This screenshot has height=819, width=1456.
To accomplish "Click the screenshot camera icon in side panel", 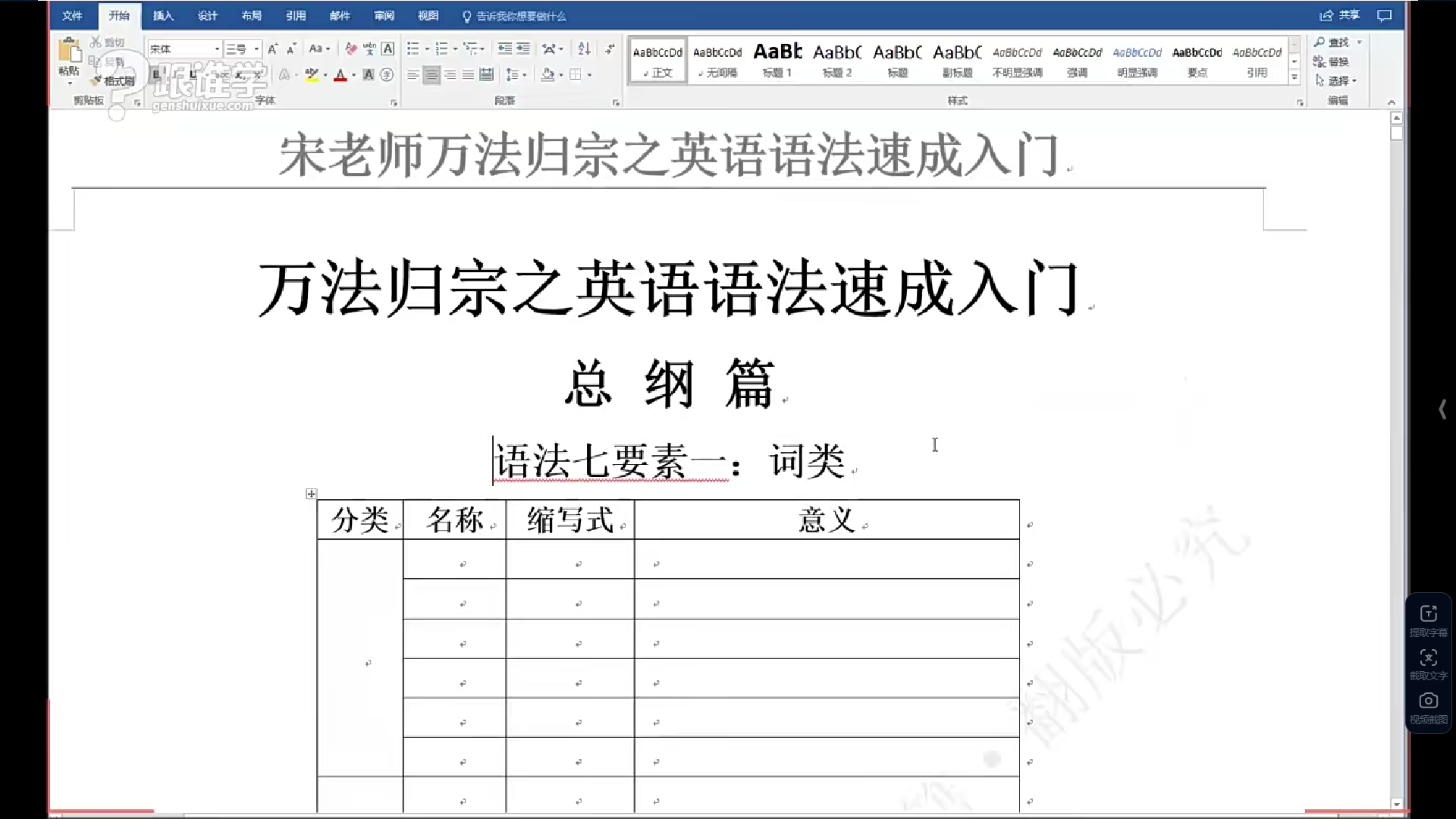I will coord(1429,701).
